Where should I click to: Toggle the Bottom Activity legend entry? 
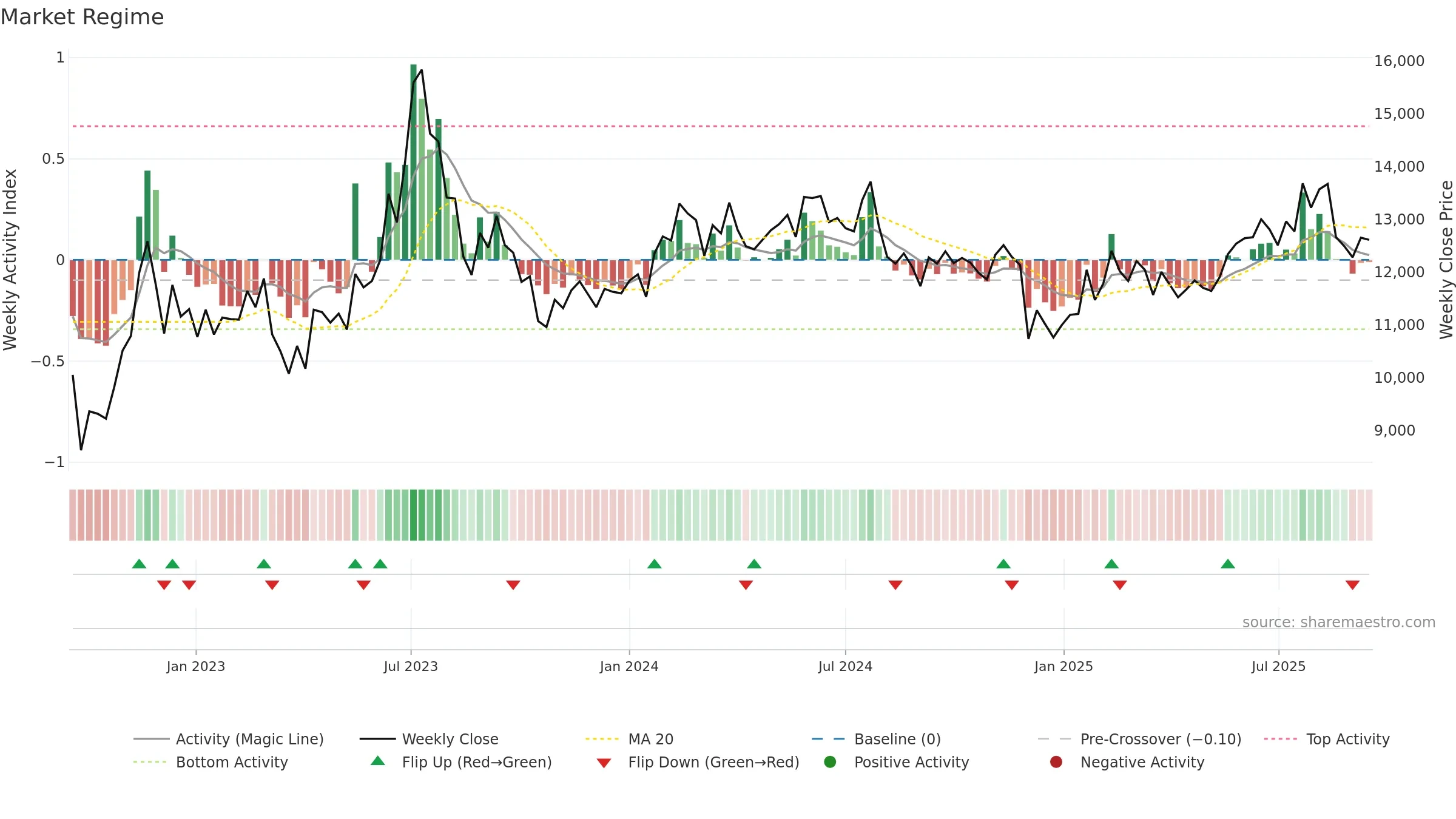(211, 762)
